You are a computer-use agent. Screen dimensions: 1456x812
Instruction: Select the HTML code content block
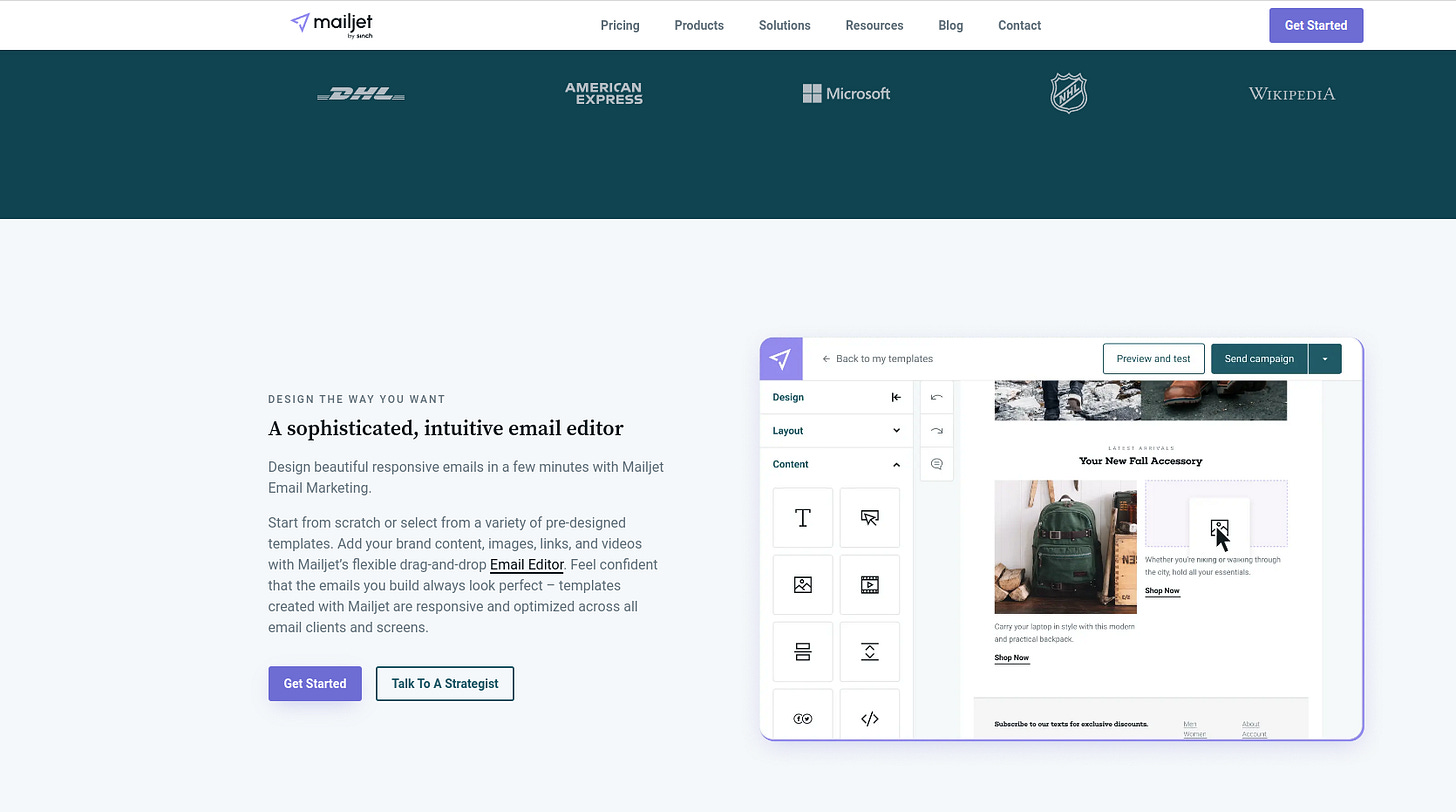coord(870,714)
